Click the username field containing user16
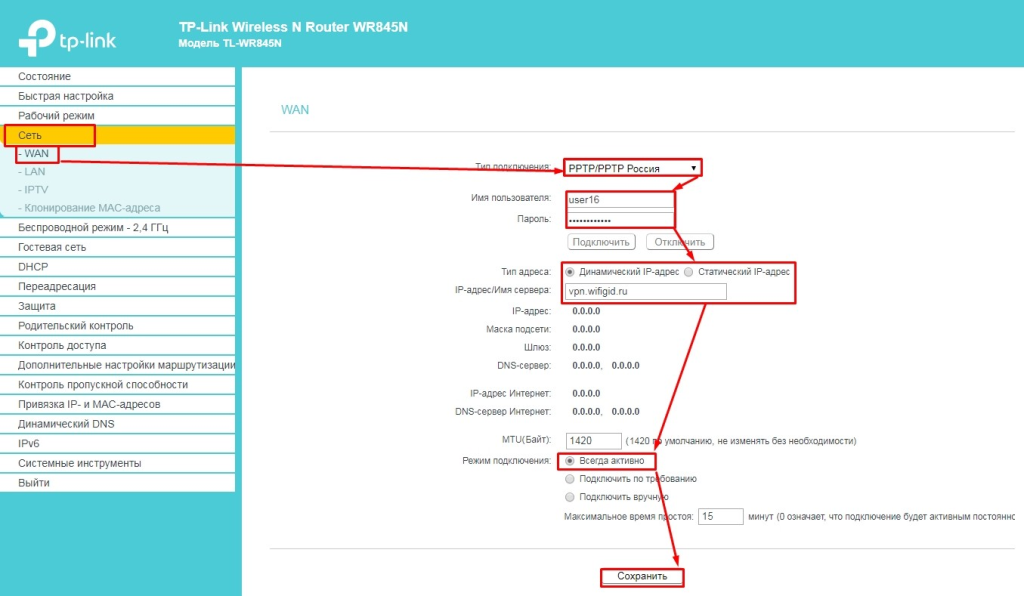Viewport: 1024px width, 596px height. click(619, 200)
